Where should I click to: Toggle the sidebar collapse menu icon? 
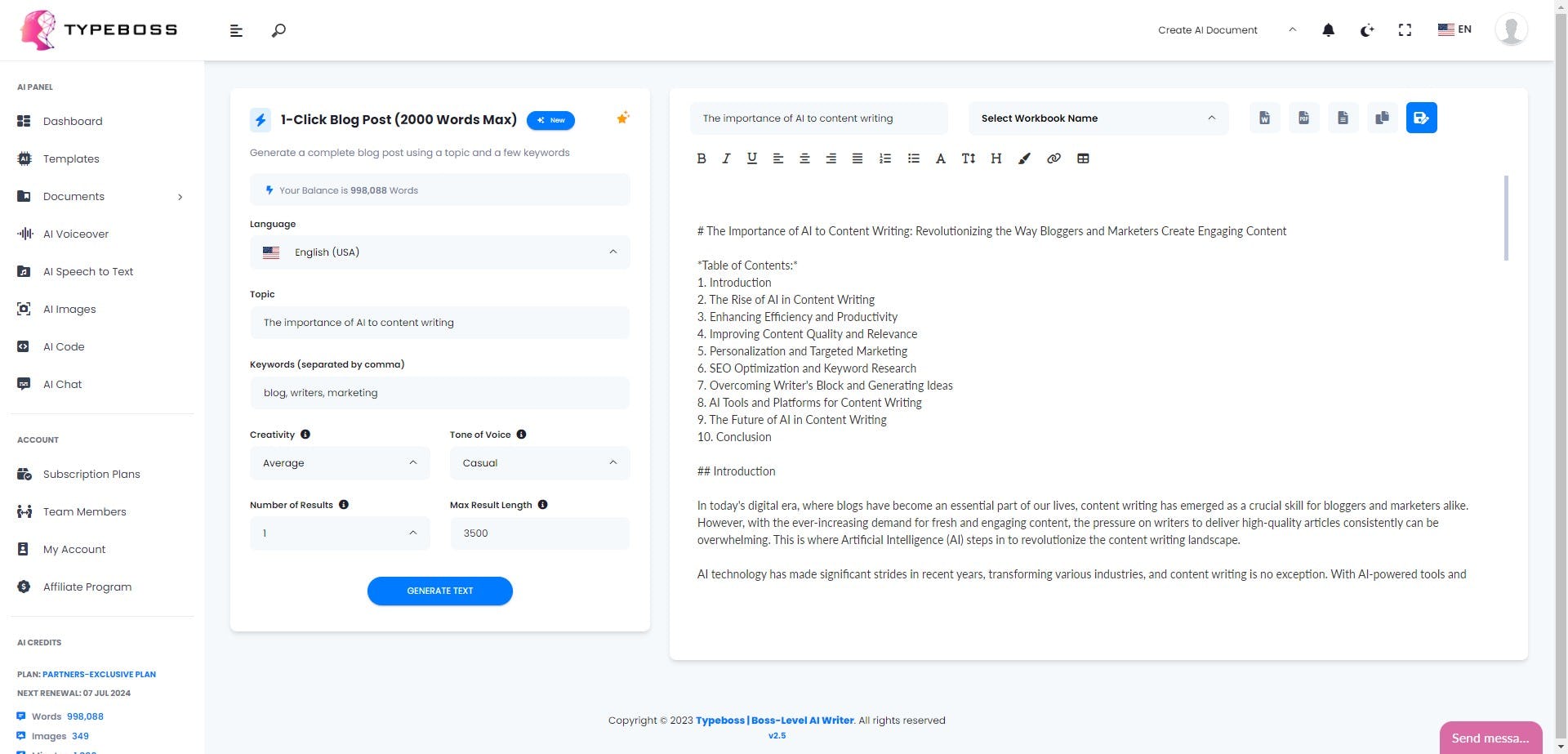point(236,30)
